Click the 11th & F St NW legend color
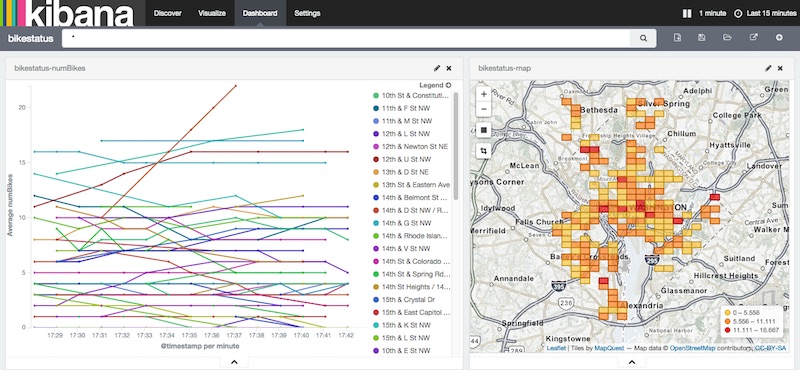The image size is (800, 370). pyautogui.click(x=376, y=108)
